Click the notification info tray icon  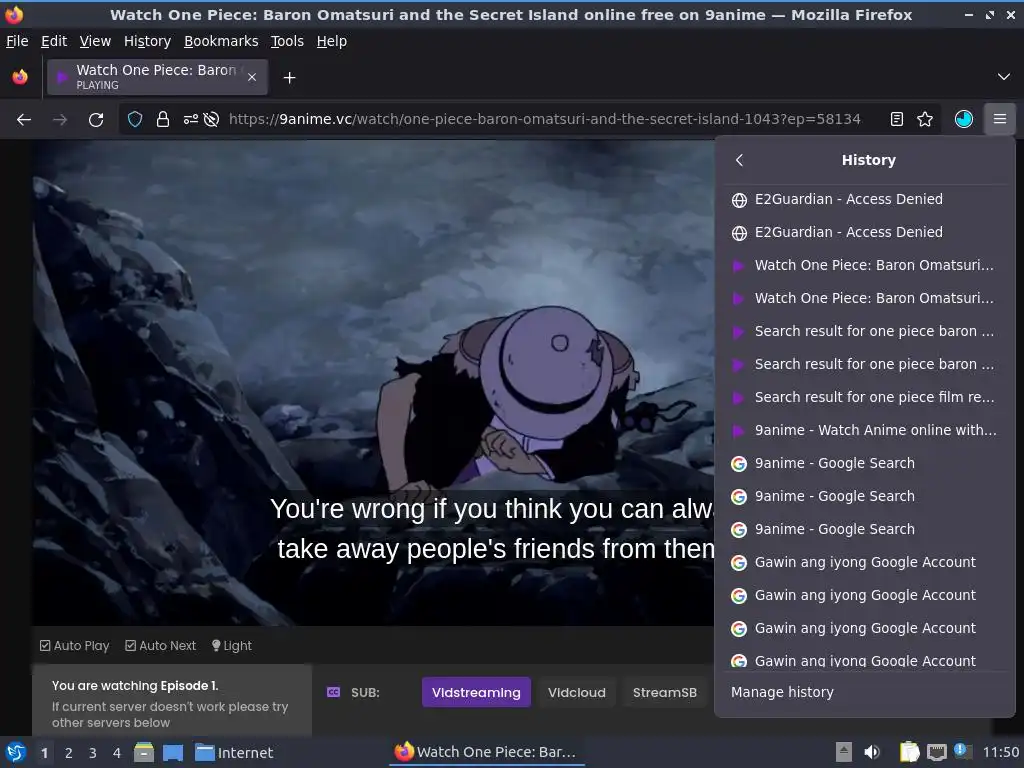[961, 750]
